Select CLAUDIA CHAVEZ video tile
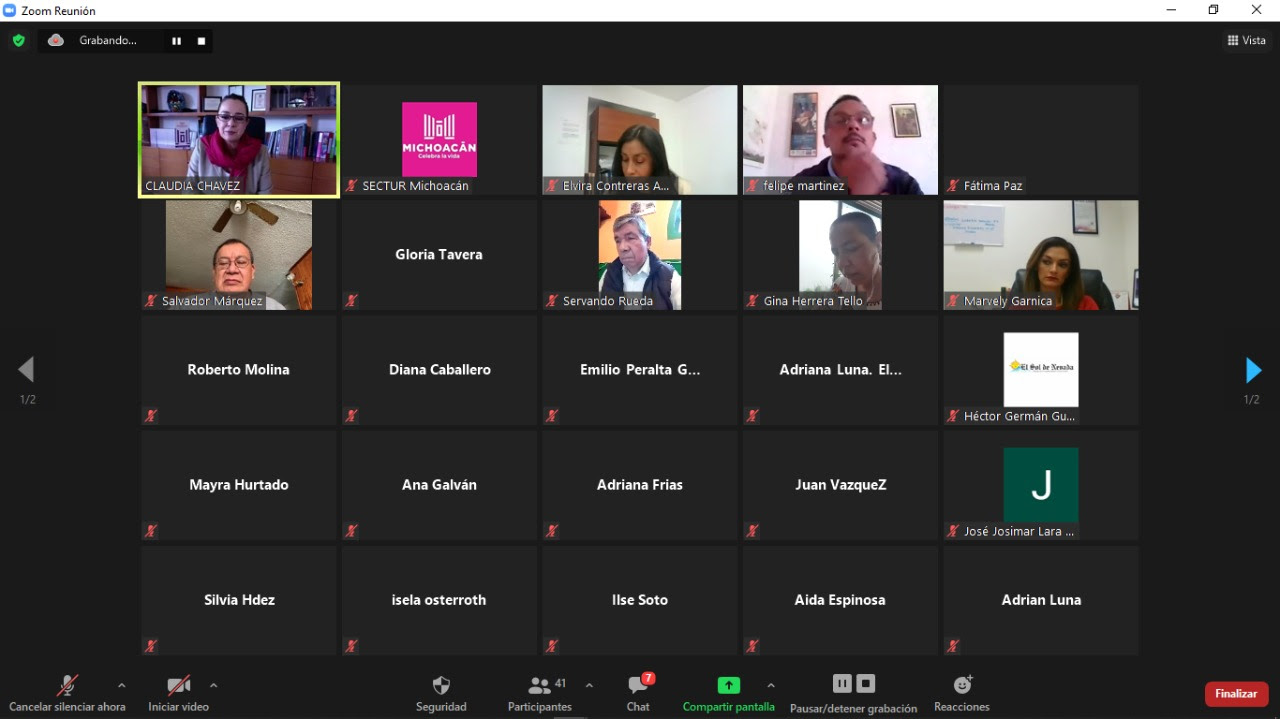1280x719 pixels. pos(239,139)
